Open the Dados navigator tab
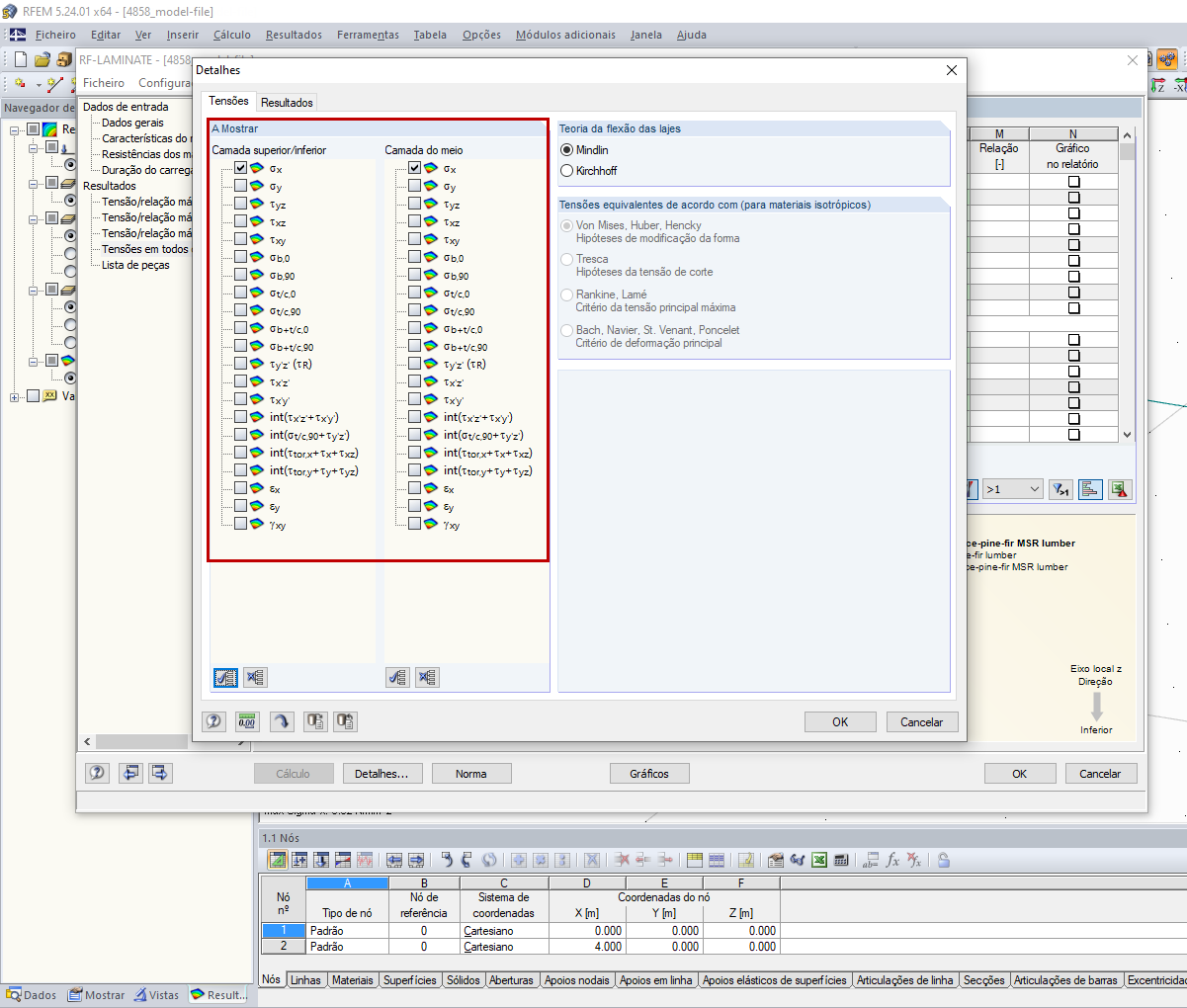 pos(33,995)
